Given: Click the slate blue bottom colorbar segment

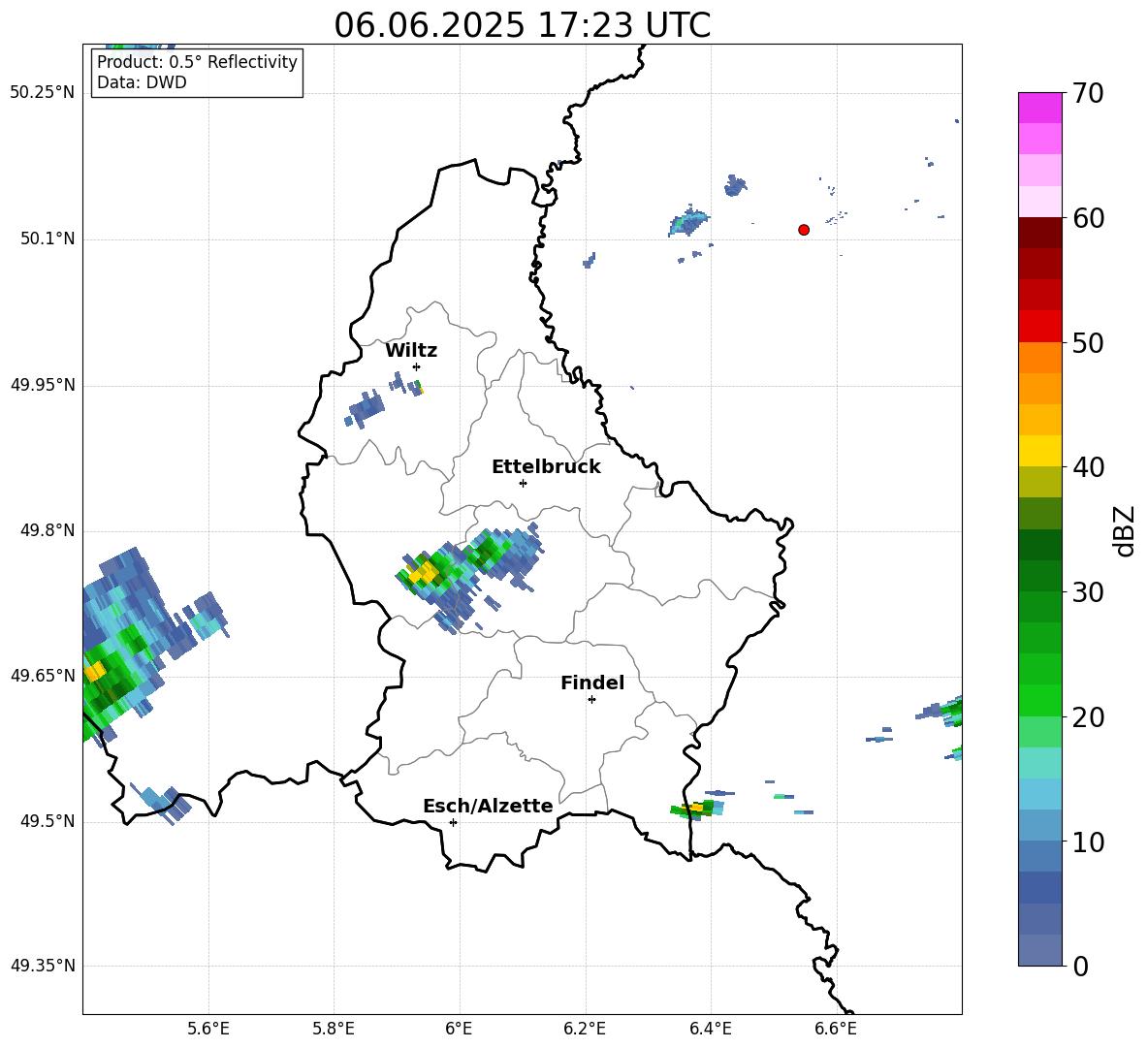Looking at the screenshot, I should (1040, 950).
